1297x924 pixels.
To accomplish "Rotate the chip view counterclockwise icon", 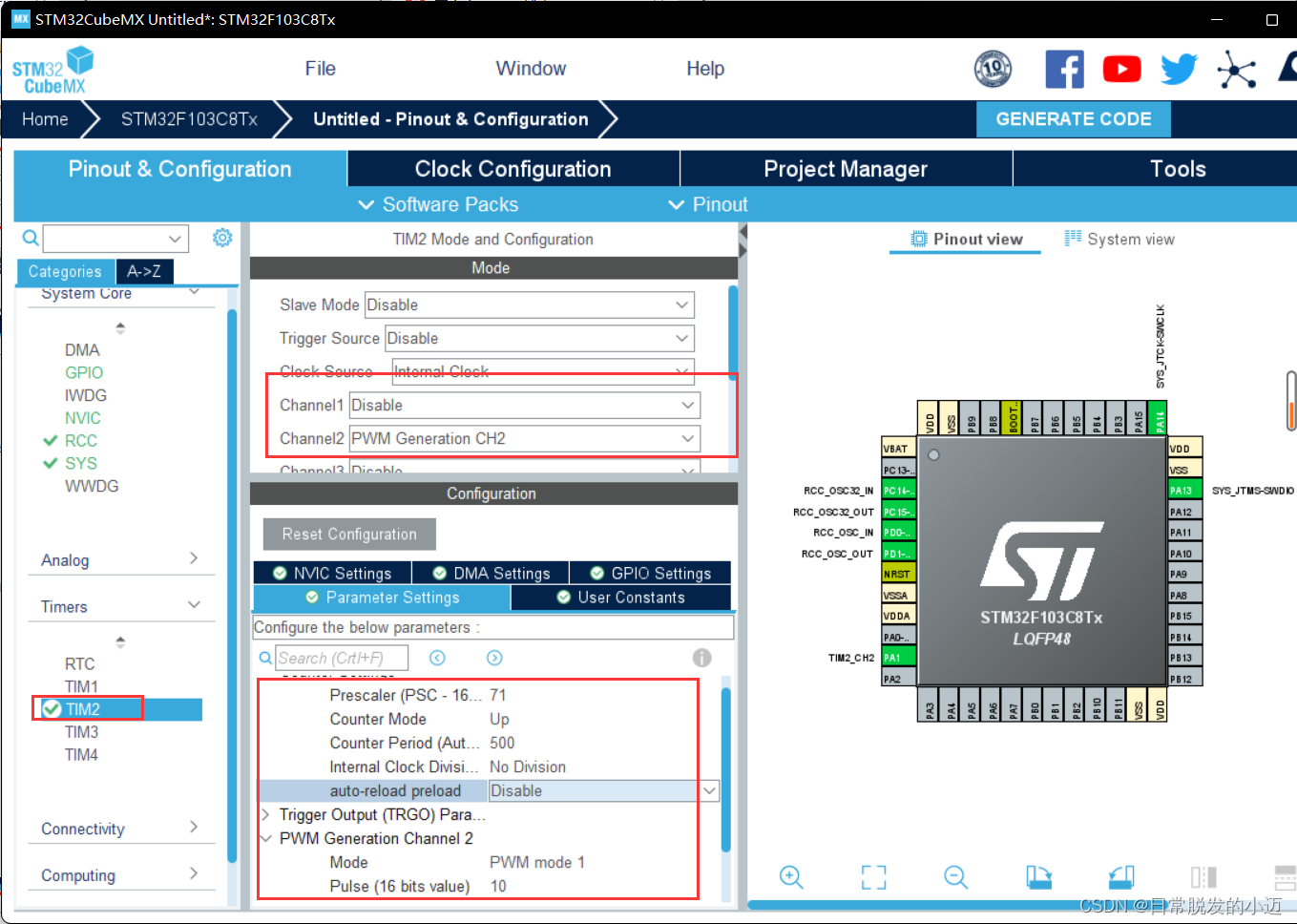I will 1121,877.
